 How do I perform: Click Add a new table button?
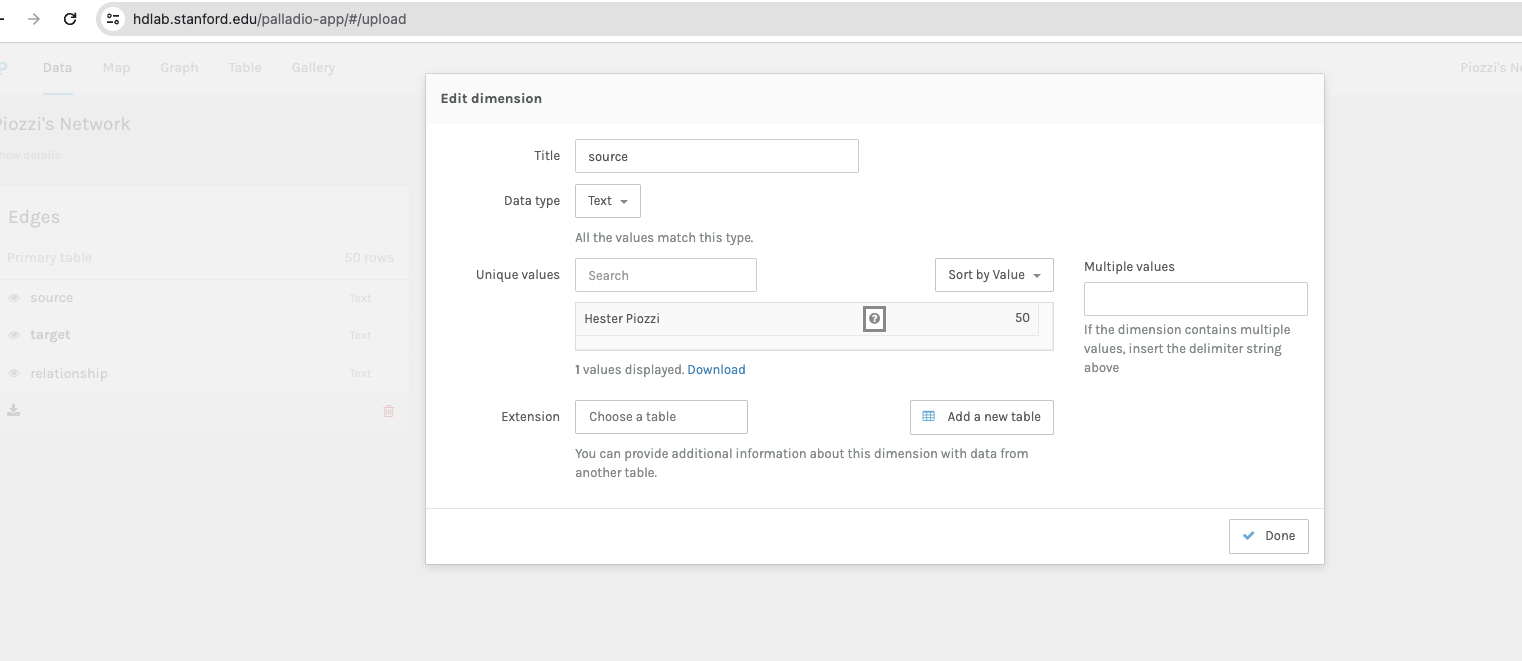click(981, 417)
